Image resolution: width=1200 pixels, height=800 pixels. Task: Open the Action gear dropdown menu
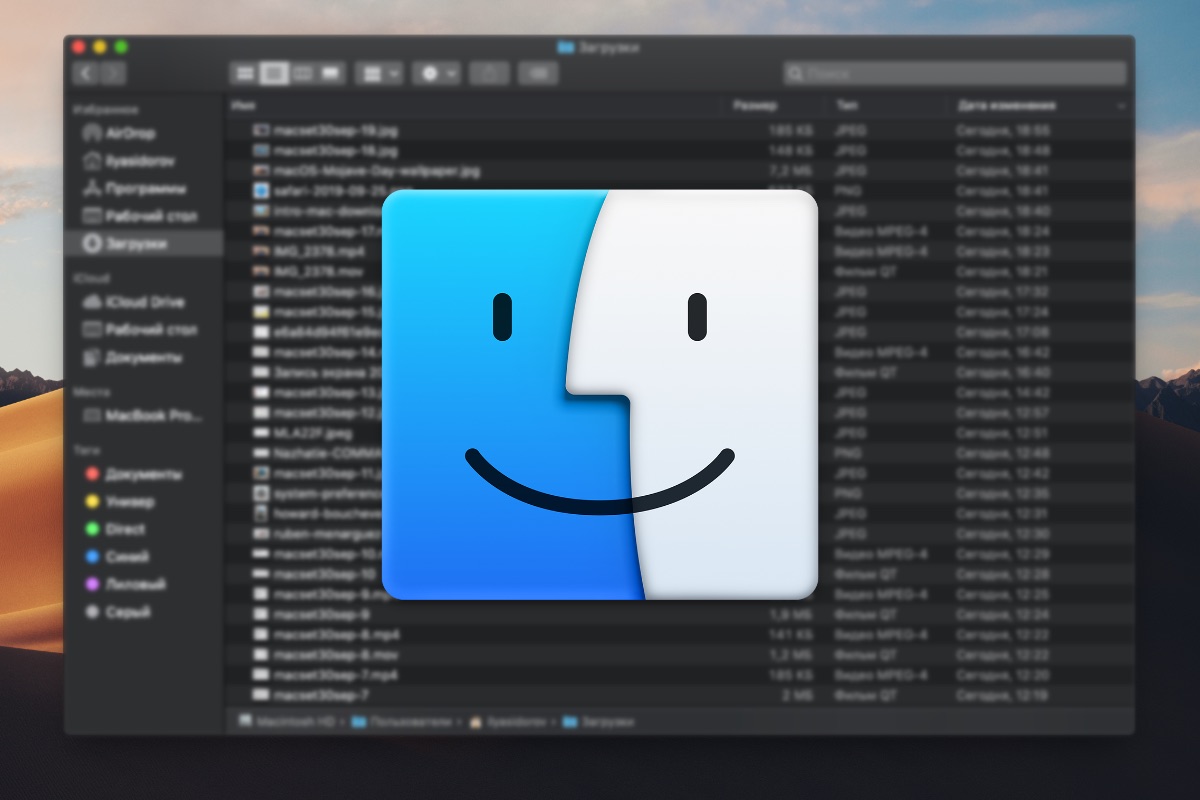pyautogui.click(x=437, y=73)
